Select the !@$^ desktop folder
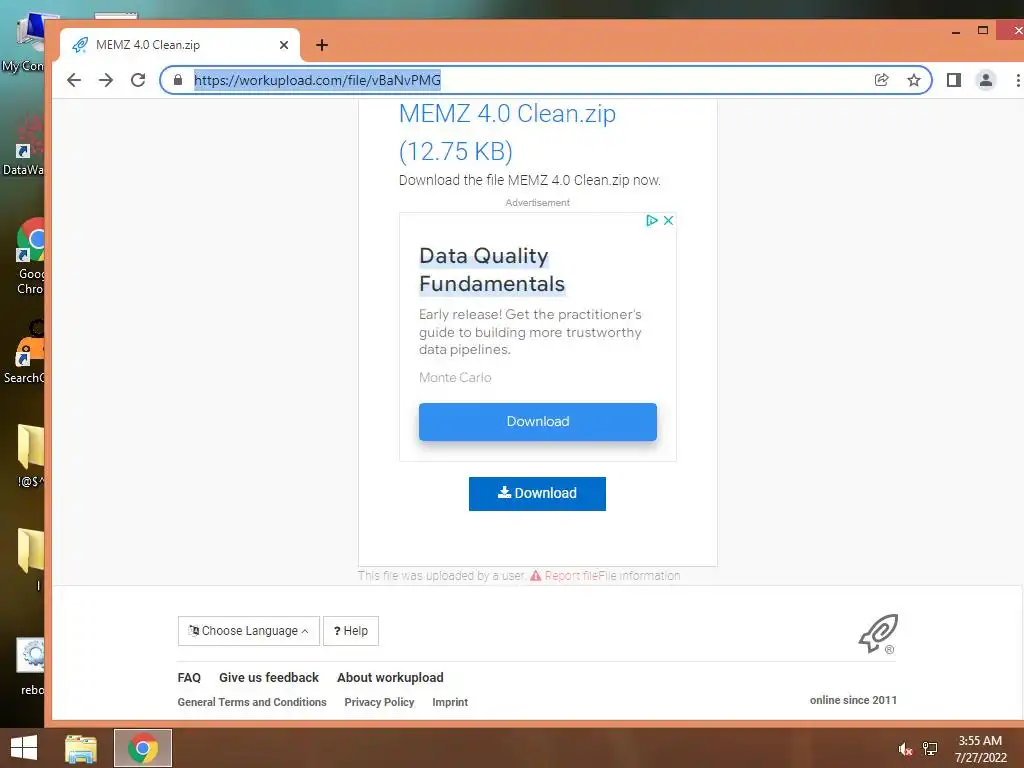Image resolution: width=1024 pixels, height=768 pixels. pyautogui.click(x=30, y=456)
